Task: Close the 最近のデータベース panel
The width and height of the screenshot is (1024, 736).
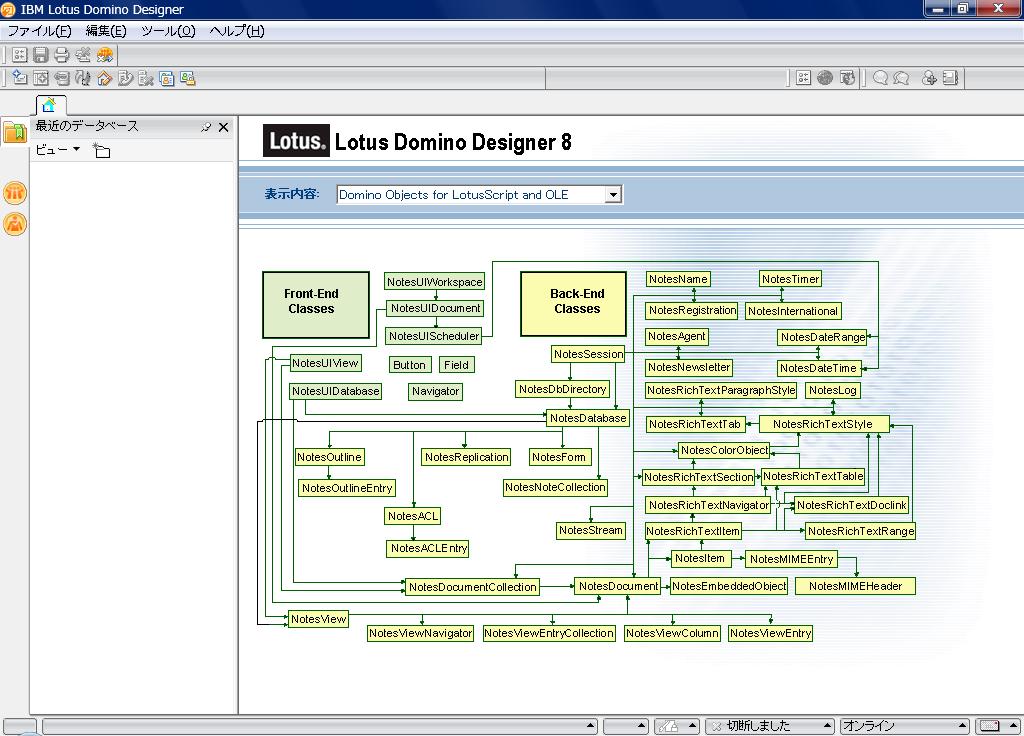Action: [223, 127]
